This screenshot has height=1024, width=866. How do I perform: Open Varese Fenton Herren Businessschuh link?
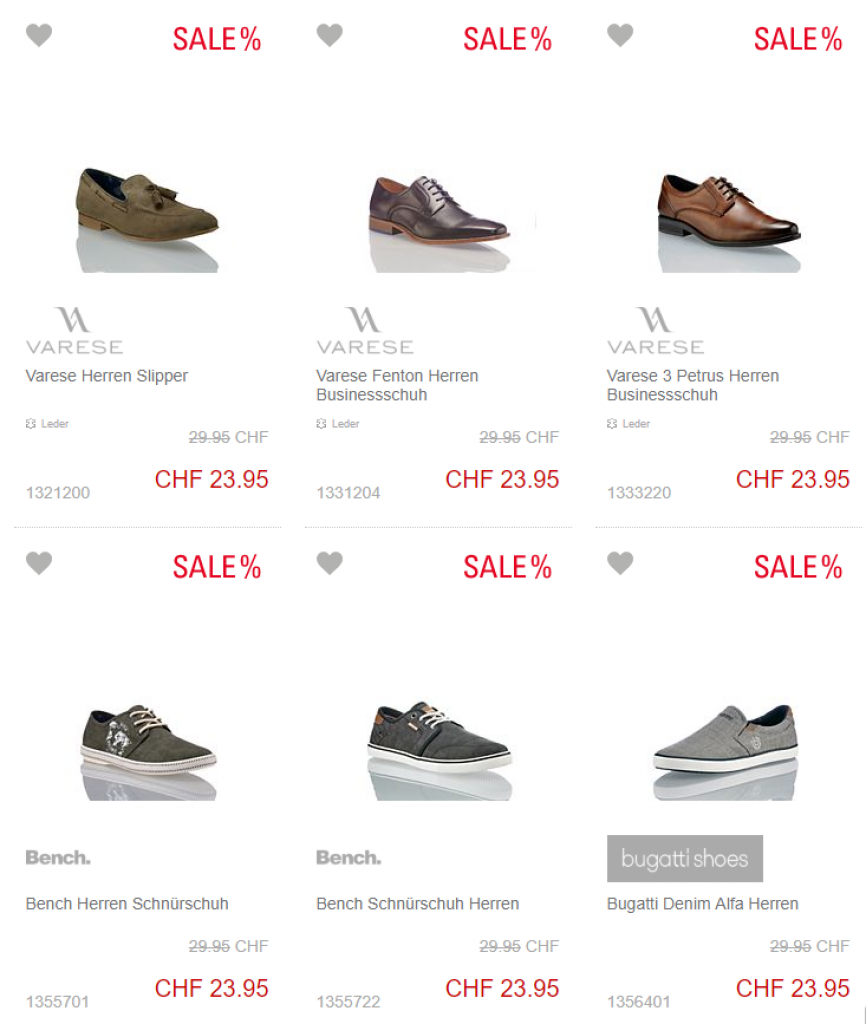point(397,385)
